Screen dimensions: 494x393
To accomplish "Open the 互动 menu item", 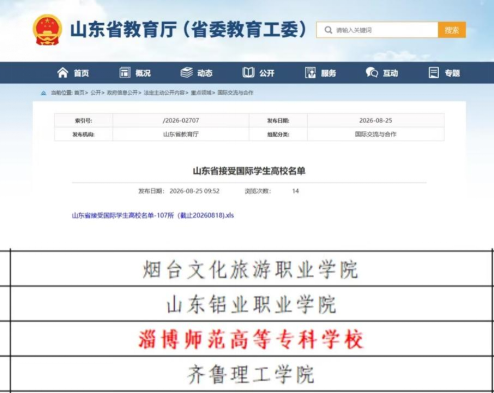I will (390, 73).
